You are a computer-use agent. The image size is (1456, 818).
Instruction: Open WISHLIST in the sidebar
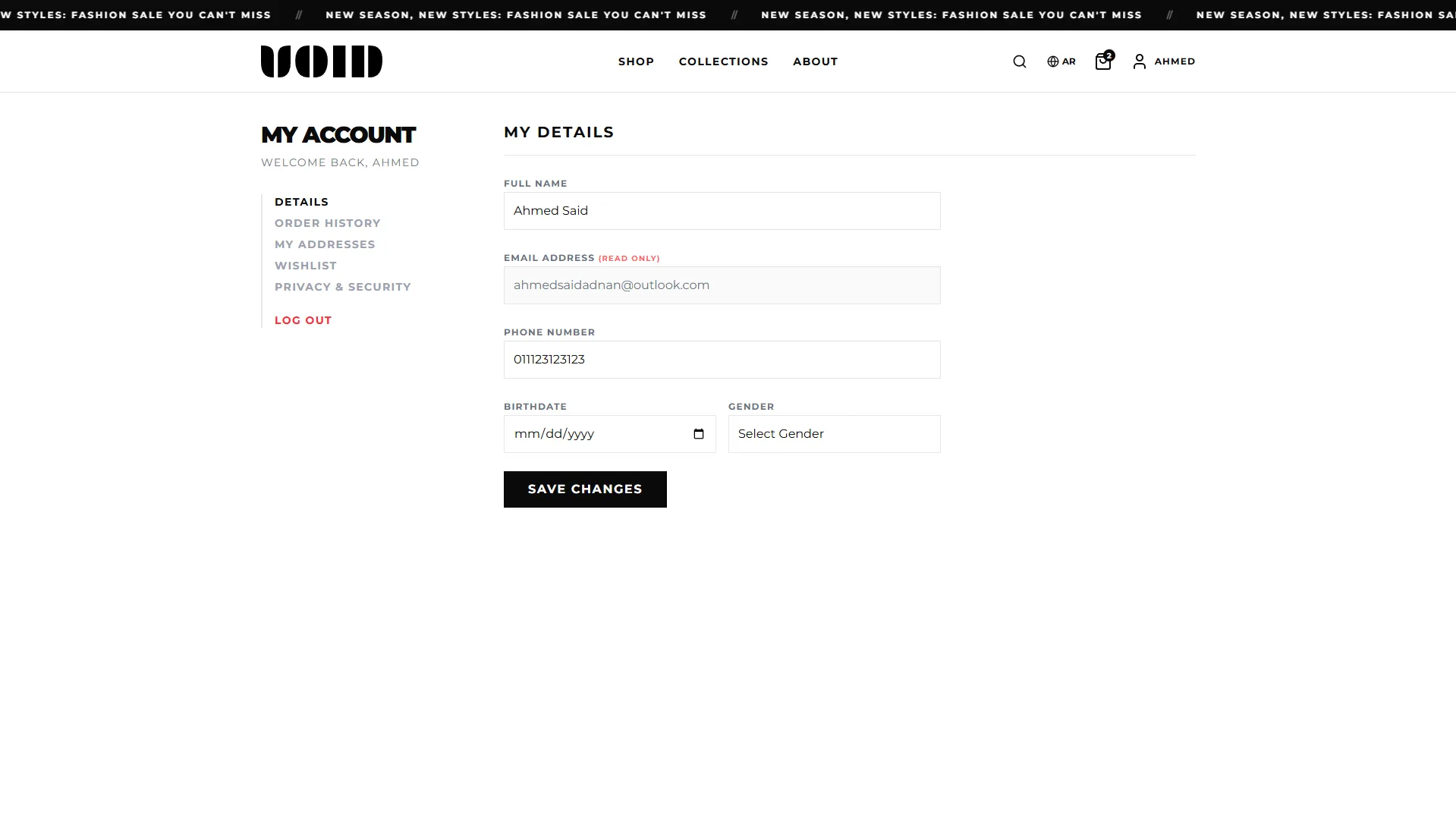[x=305, y=266]
